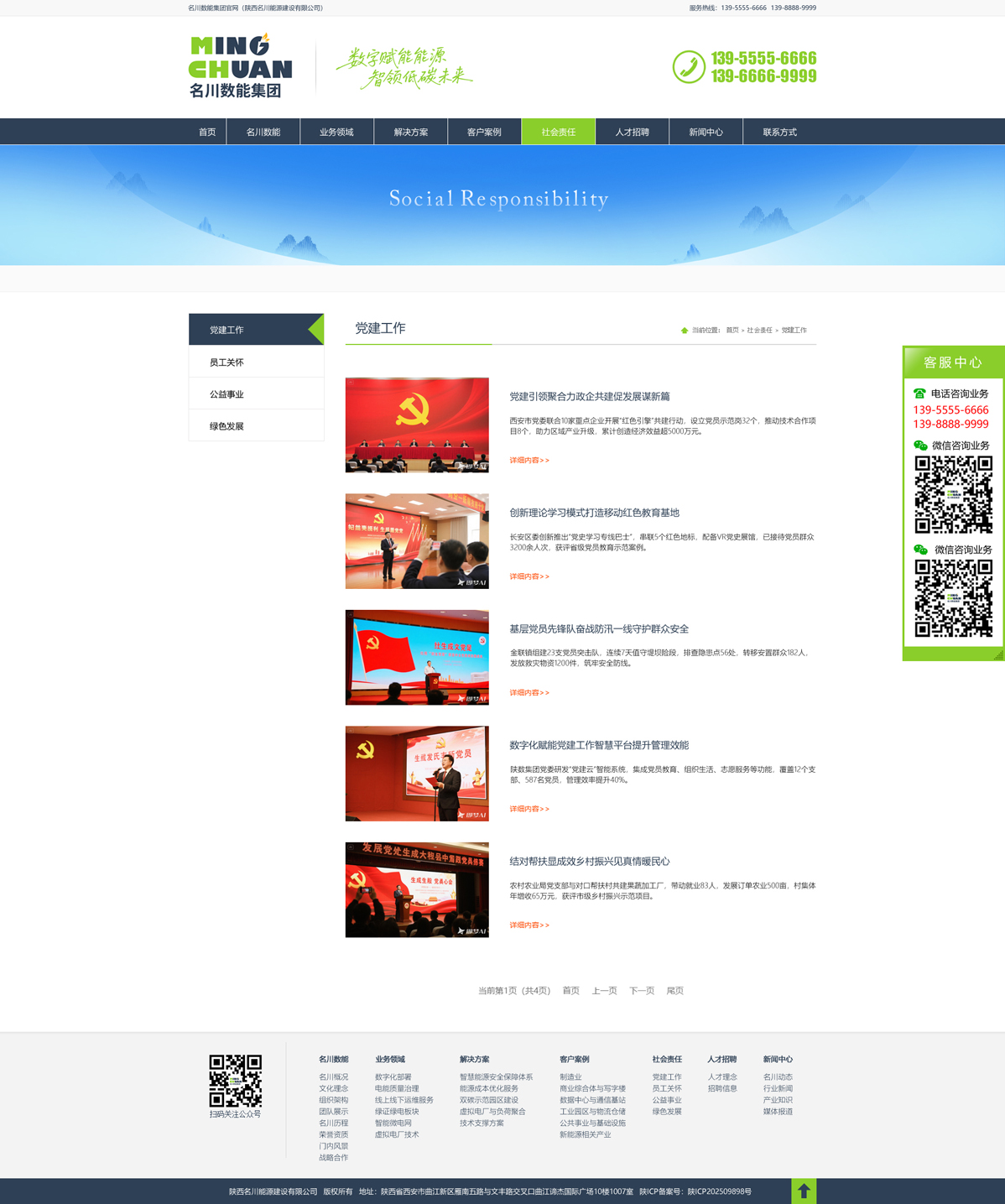Click the footer QR code for 公众号
Screen dimensions: 1005x1204
pos(235,1081)
